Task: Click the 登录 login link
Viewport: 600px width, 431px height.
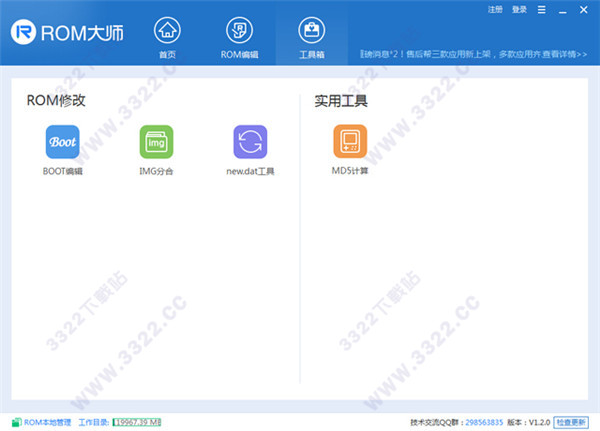Action: point(519,9)
